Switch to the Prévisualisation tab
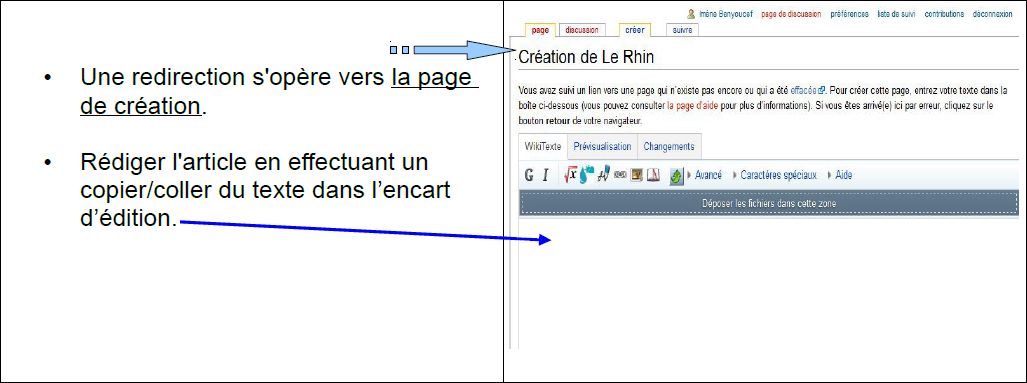Image resolution: width=1027 pixels, height=383 pixels. (x=602, y=147)
